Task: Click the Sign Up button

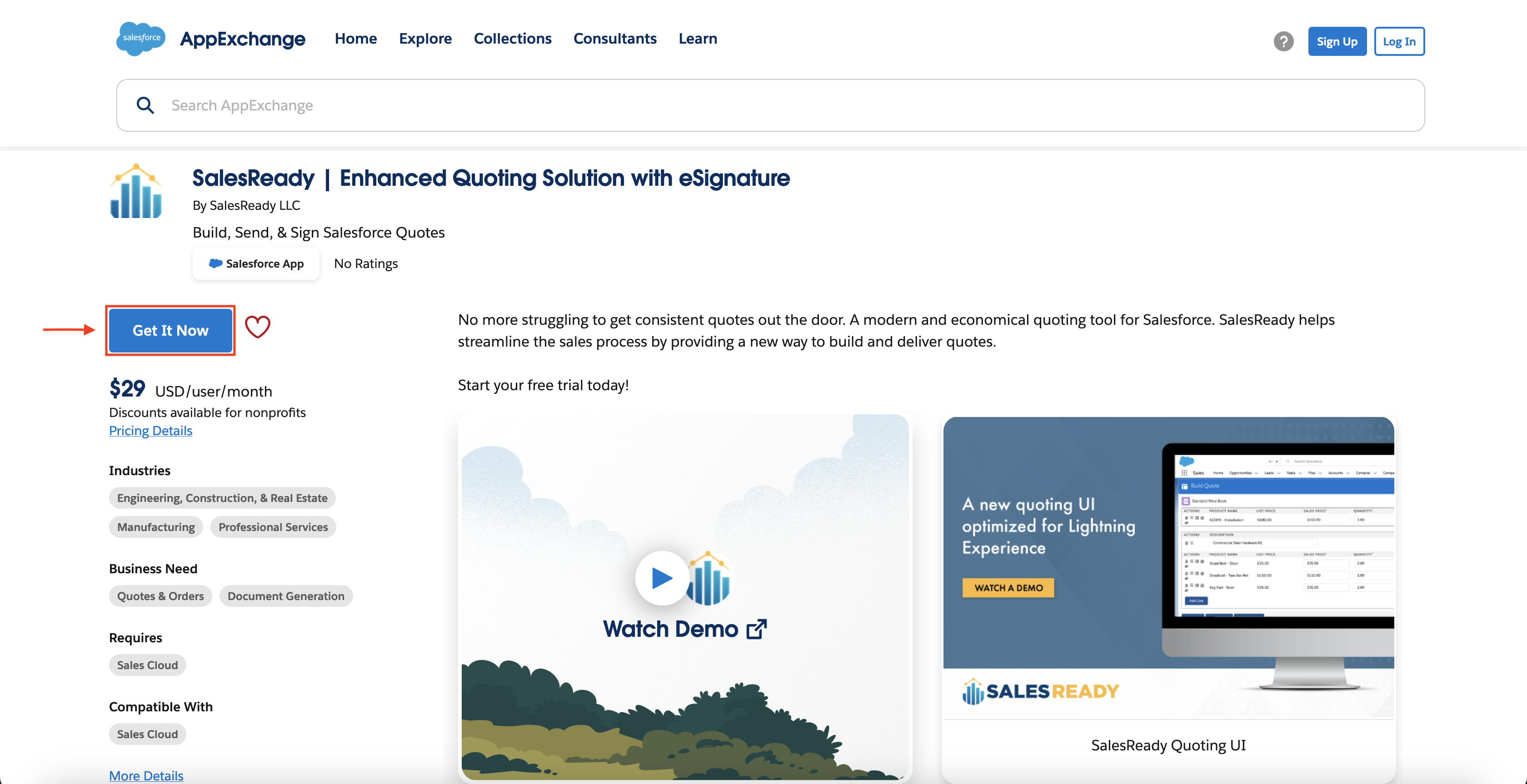Action: (x=1337, y=41)
